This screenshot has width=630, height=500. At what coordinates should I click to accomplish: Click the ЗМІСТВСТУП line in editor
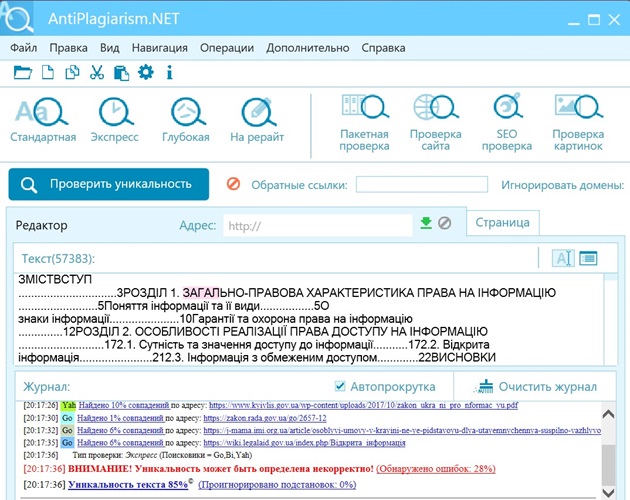(x=55, y=279)
